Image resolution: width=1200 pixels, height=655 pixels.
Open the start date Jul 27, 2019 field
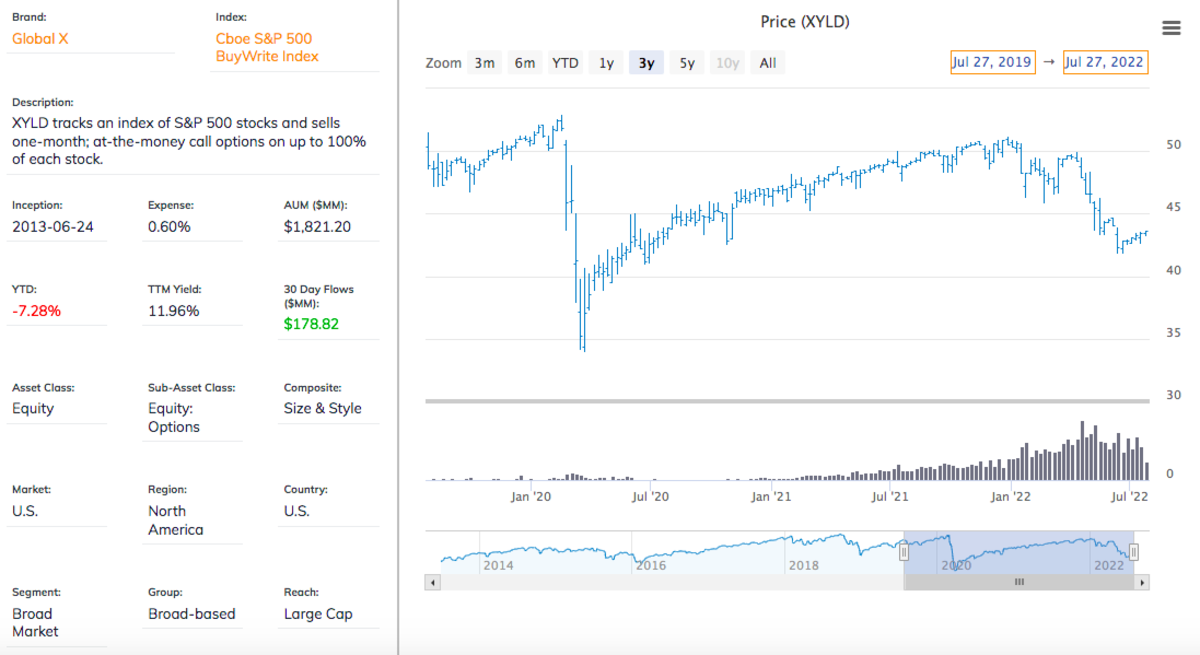[992, 62]
